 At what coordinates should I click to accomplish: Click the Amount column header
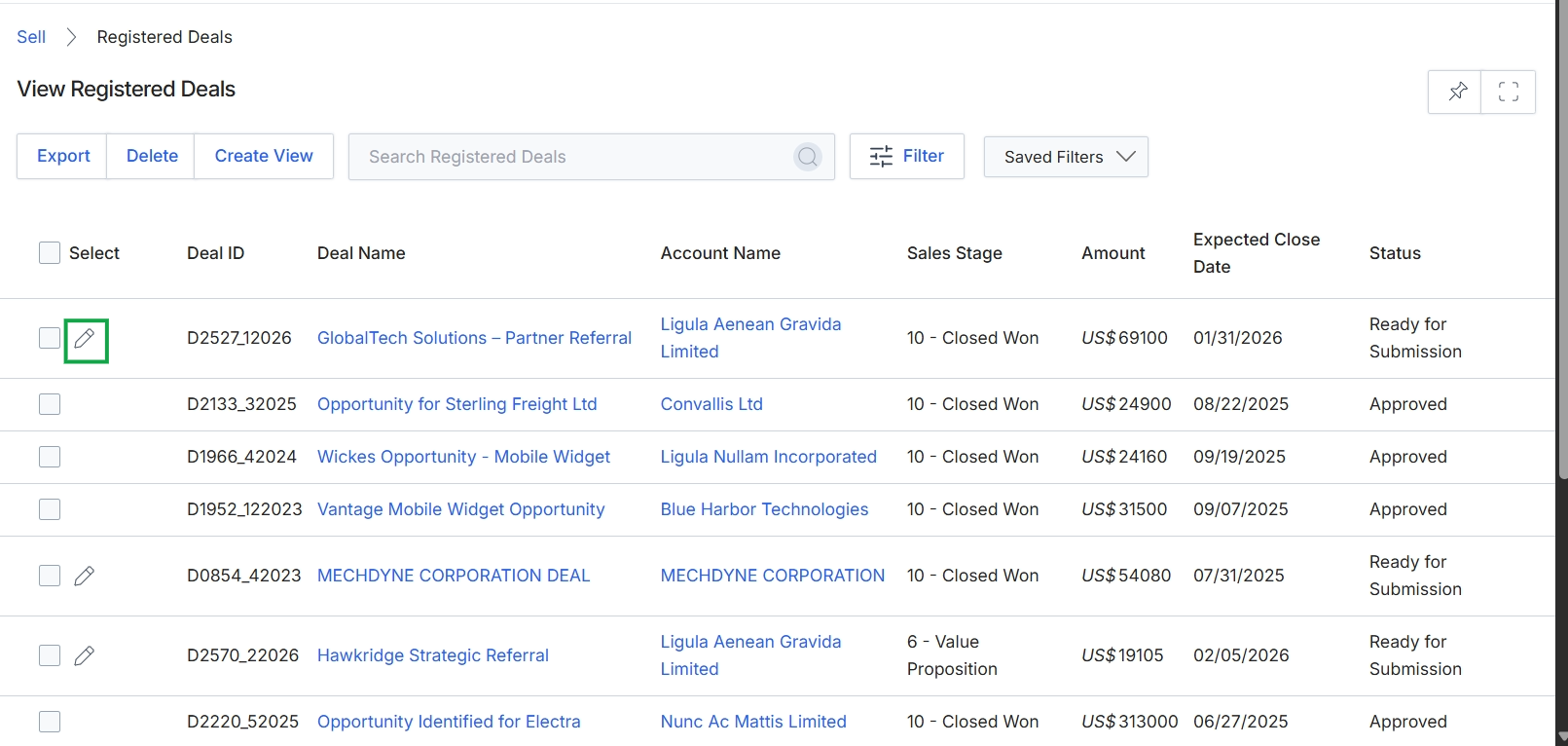click(1113, 253)
